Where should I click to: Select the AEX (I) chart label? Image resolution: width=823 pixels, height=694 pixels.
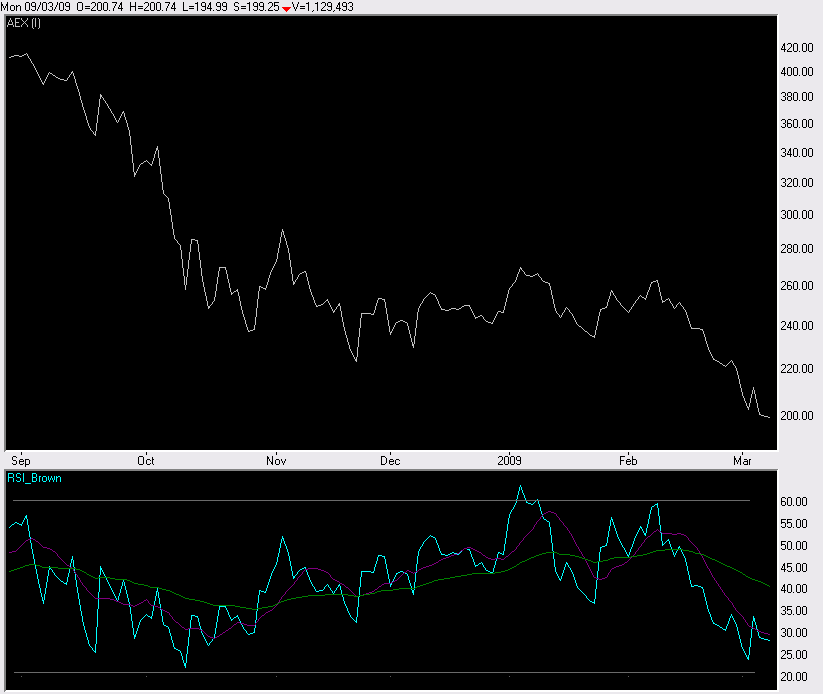[x=26, y=23]
